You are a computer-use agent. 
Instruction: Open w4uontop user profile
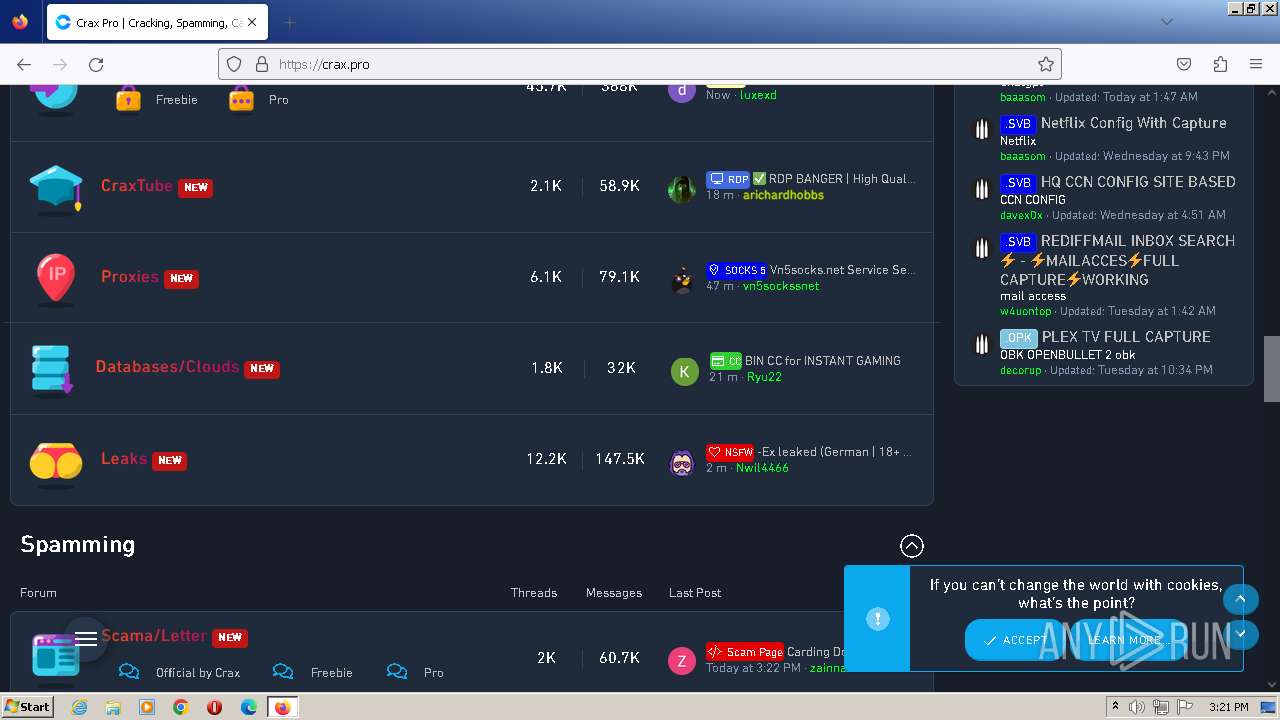pos(1025,311)
